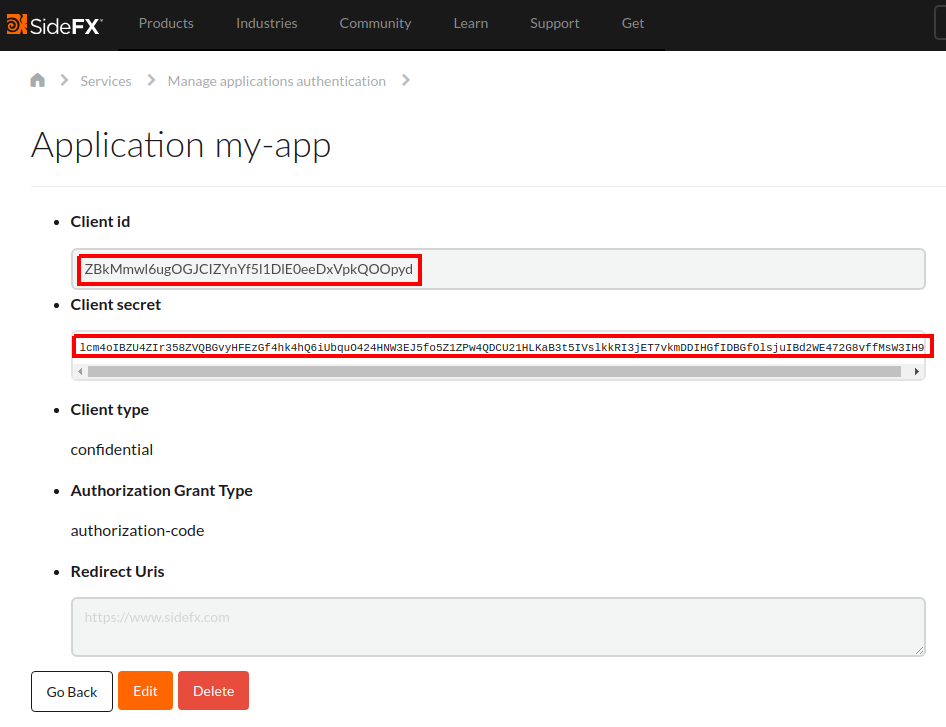Image resolution: width=946 pixels, height=727 pixels.
Task: Click the Client secret scroll-right arrow
Action: [916, 371]
